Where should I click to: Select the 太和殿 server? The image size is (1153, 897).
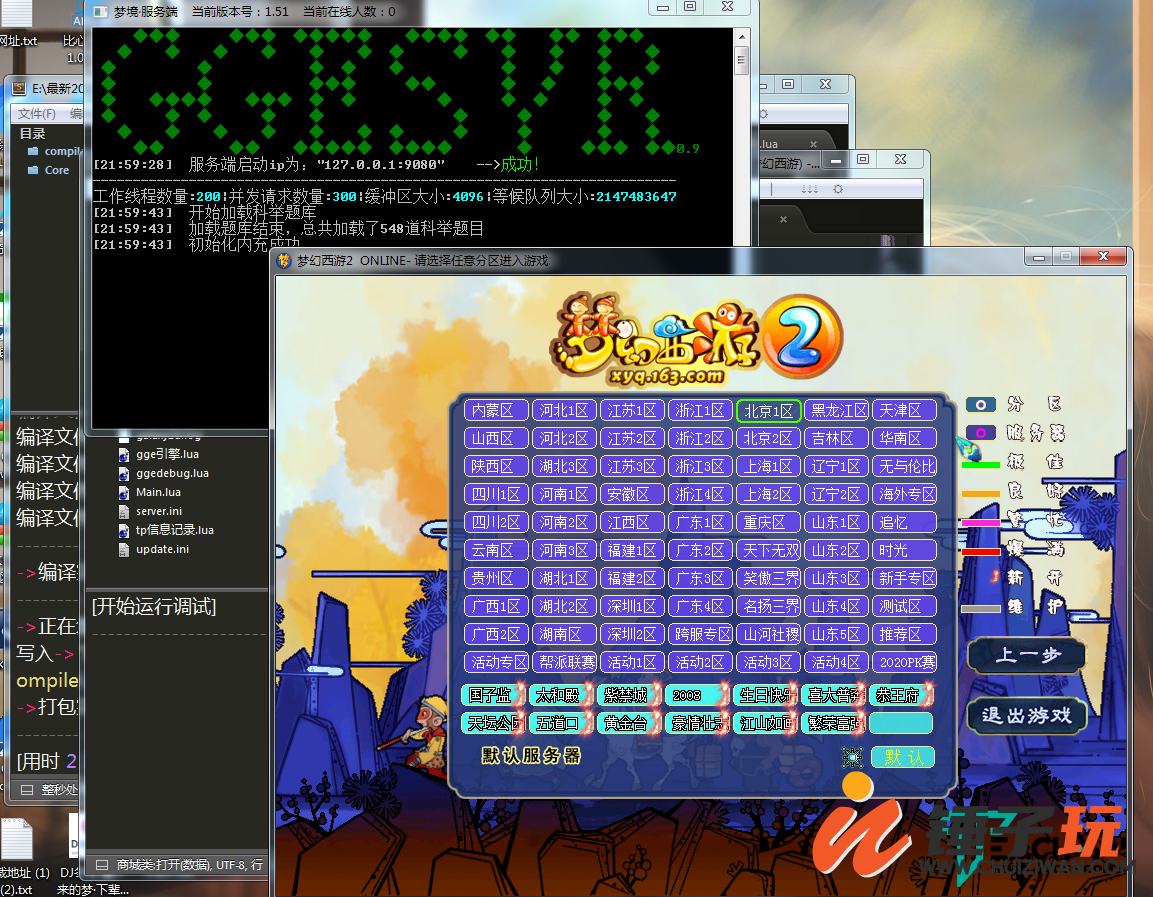click(560, 695)
